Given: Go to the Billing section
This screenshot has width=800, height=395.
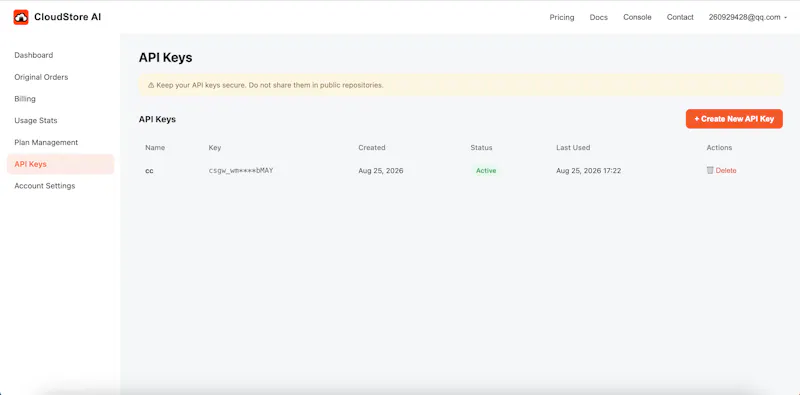Looking at the screenshot, I should pyautogui.click(x=61, y=99).
